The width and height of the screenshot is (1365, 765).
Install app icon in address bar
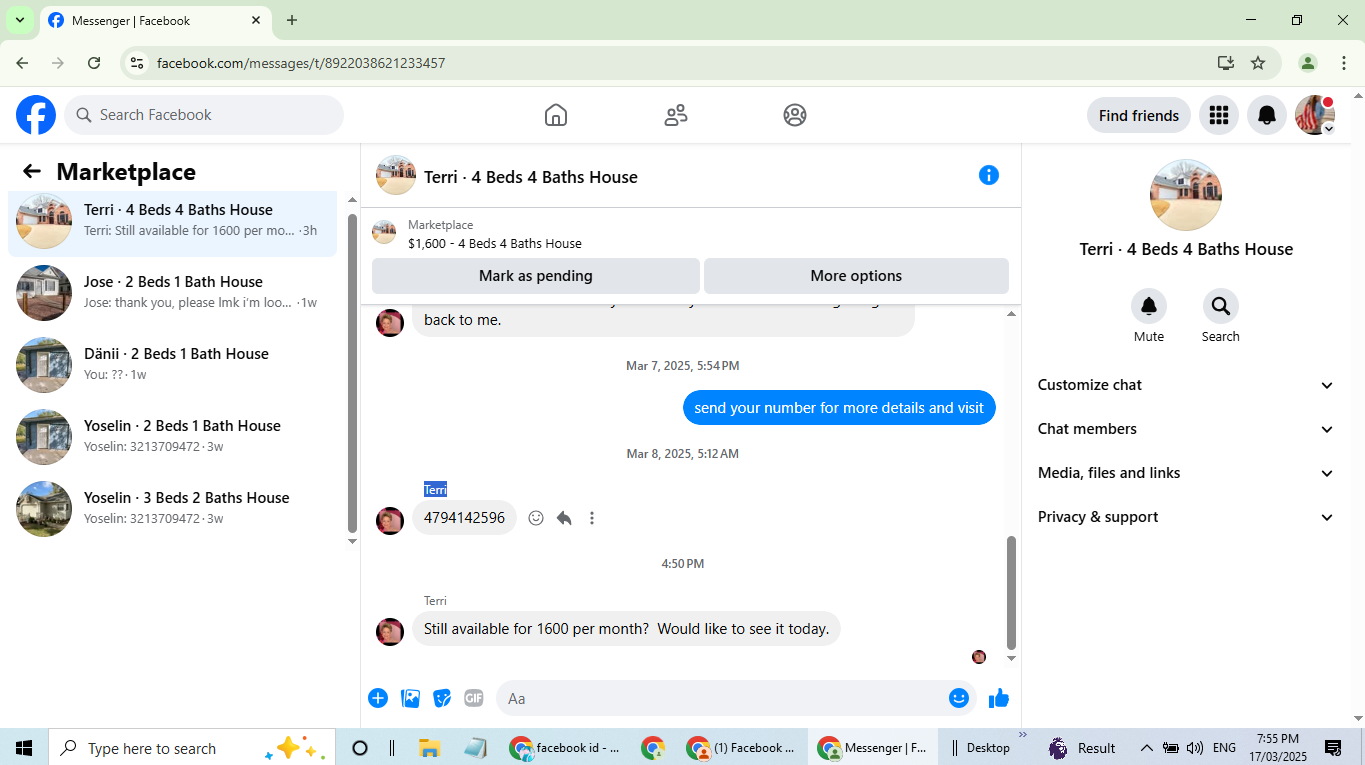point(1226,63)
